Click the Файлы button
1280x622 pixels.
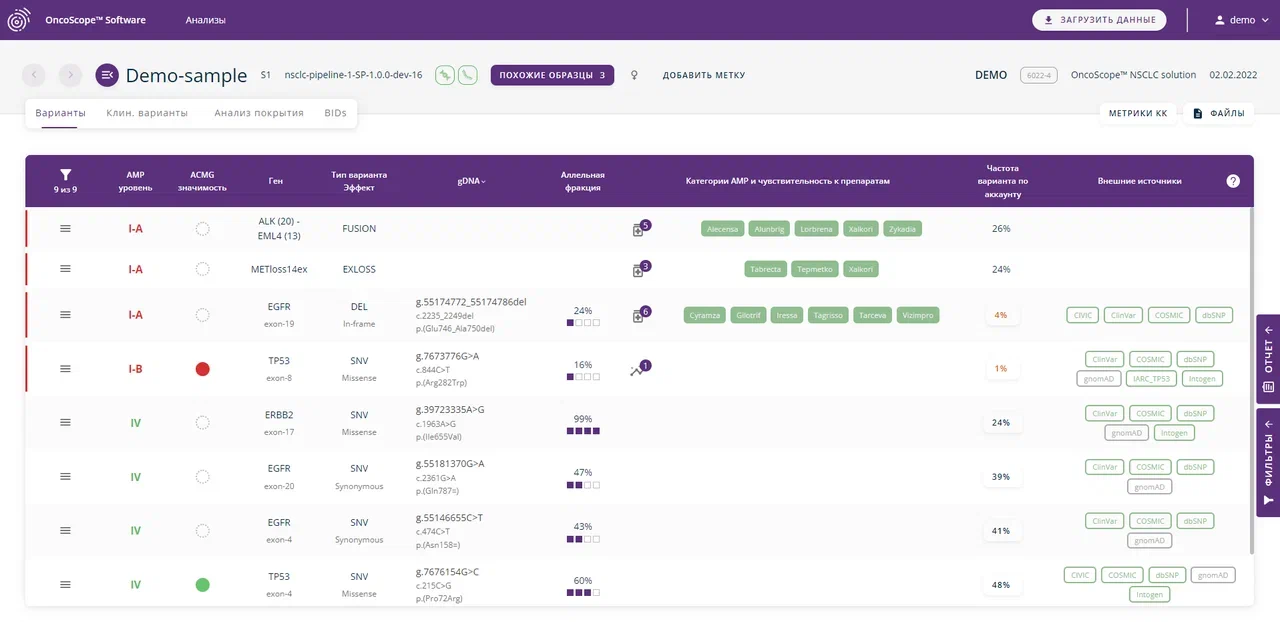(1218, 114)
